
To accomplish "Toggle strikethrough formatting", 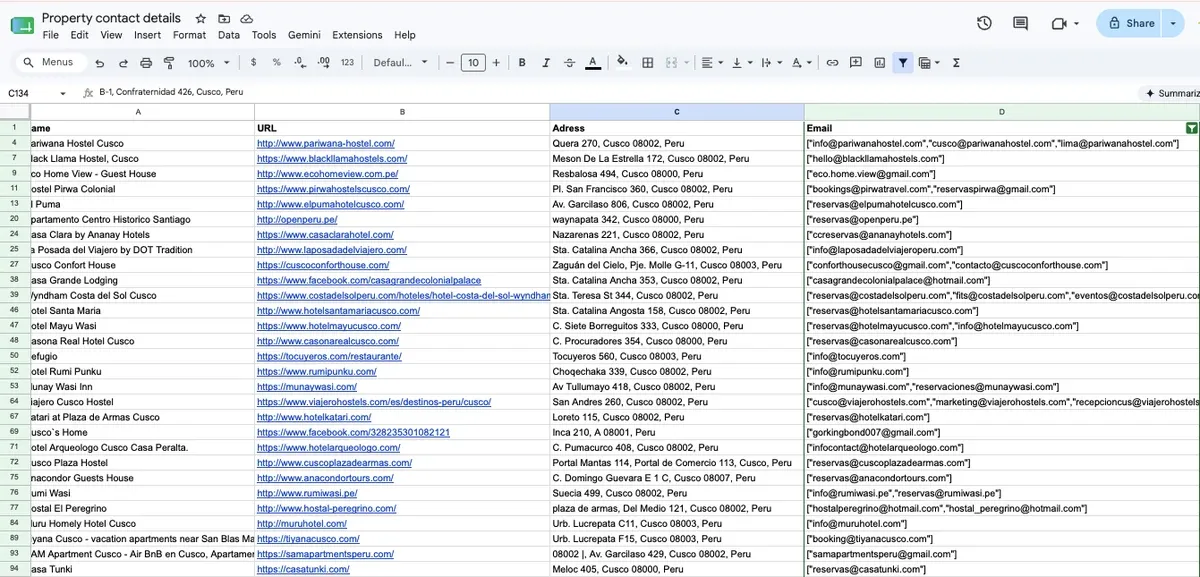I will click(569, 63).
